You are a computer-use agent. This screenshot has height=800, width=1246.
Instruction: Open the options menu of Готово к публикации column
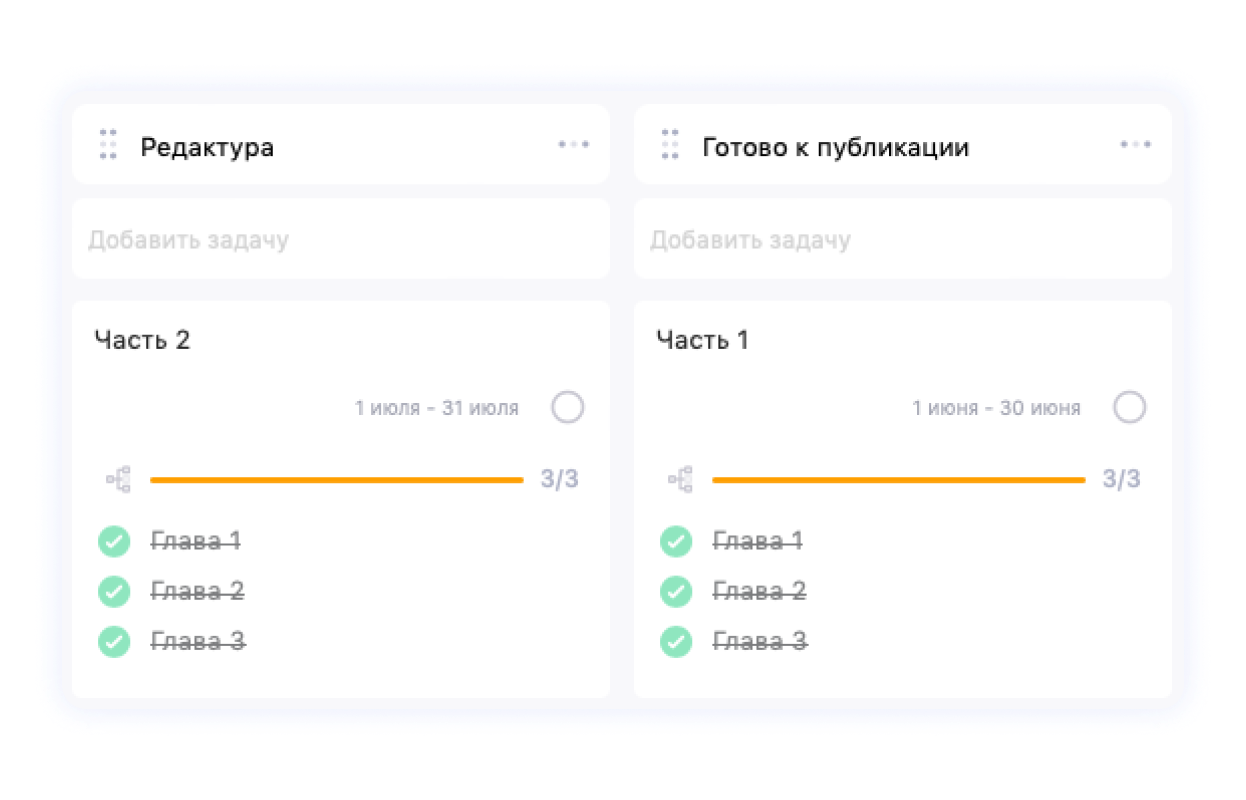[1135, 144]
